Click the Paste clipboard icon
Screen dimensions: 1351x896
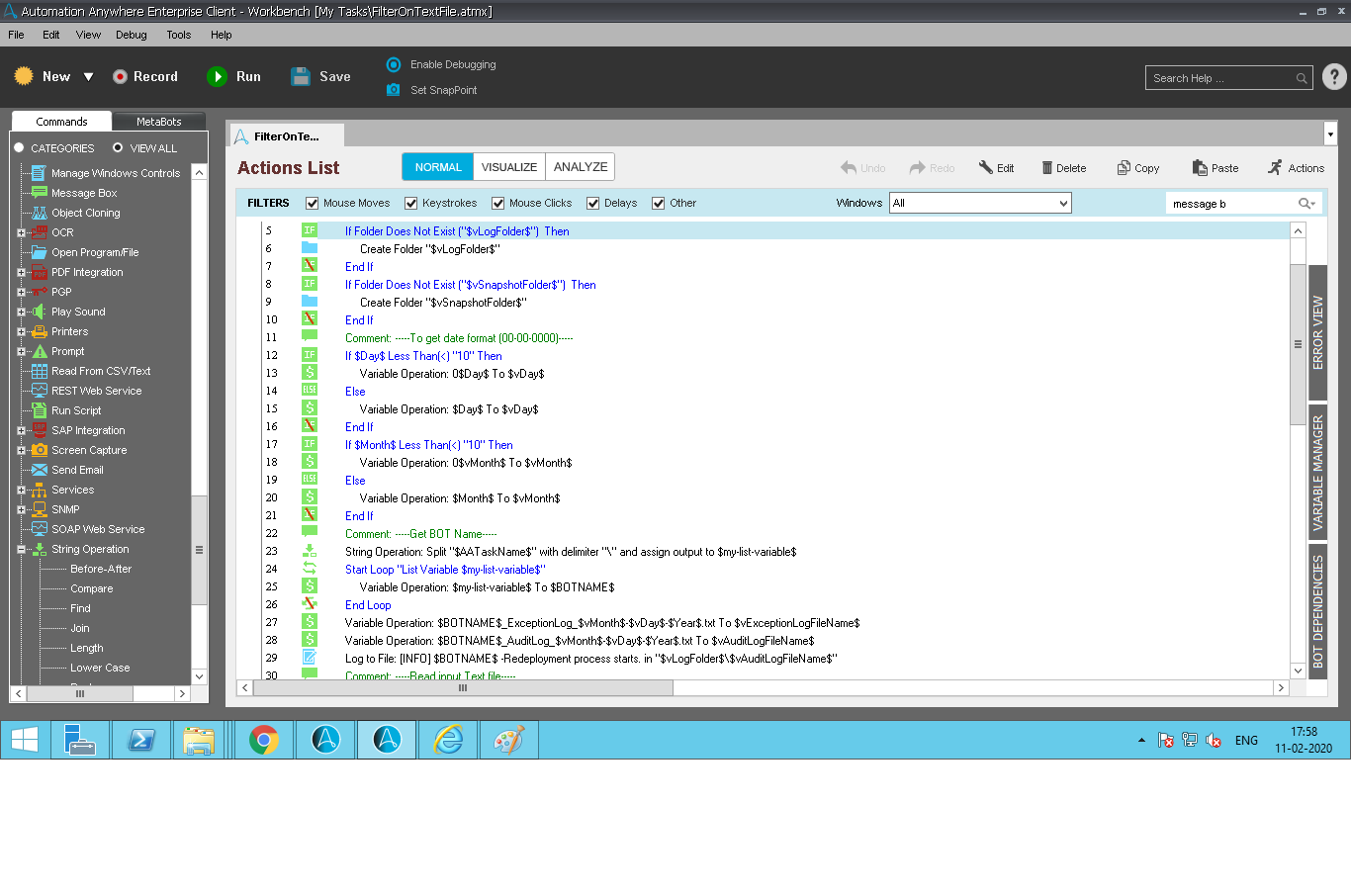[x=1199, y=168]
